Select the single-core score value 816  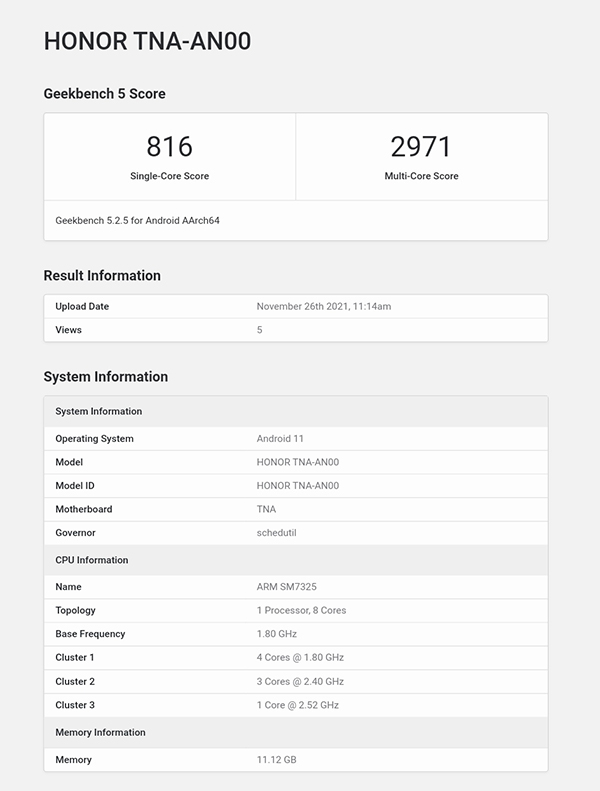pyautogui.click(x=170, y=147)
